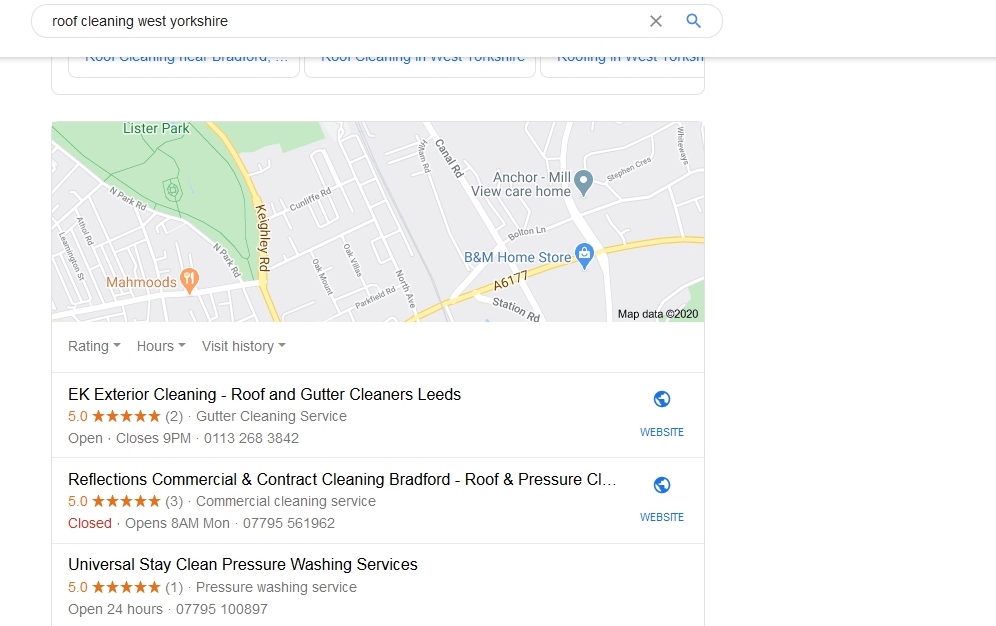Select the B&M Home Store map pin
996x626 pixels.
point(584,255)
